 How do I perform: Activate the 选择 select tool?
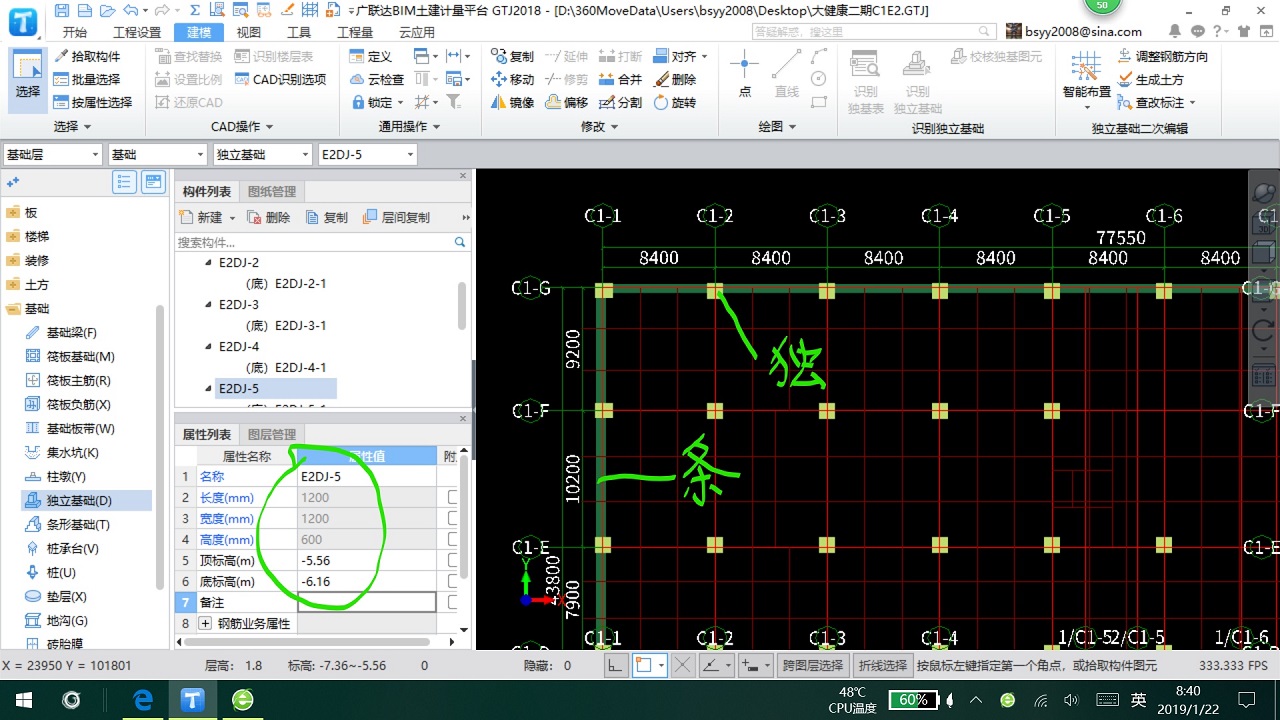28,79
